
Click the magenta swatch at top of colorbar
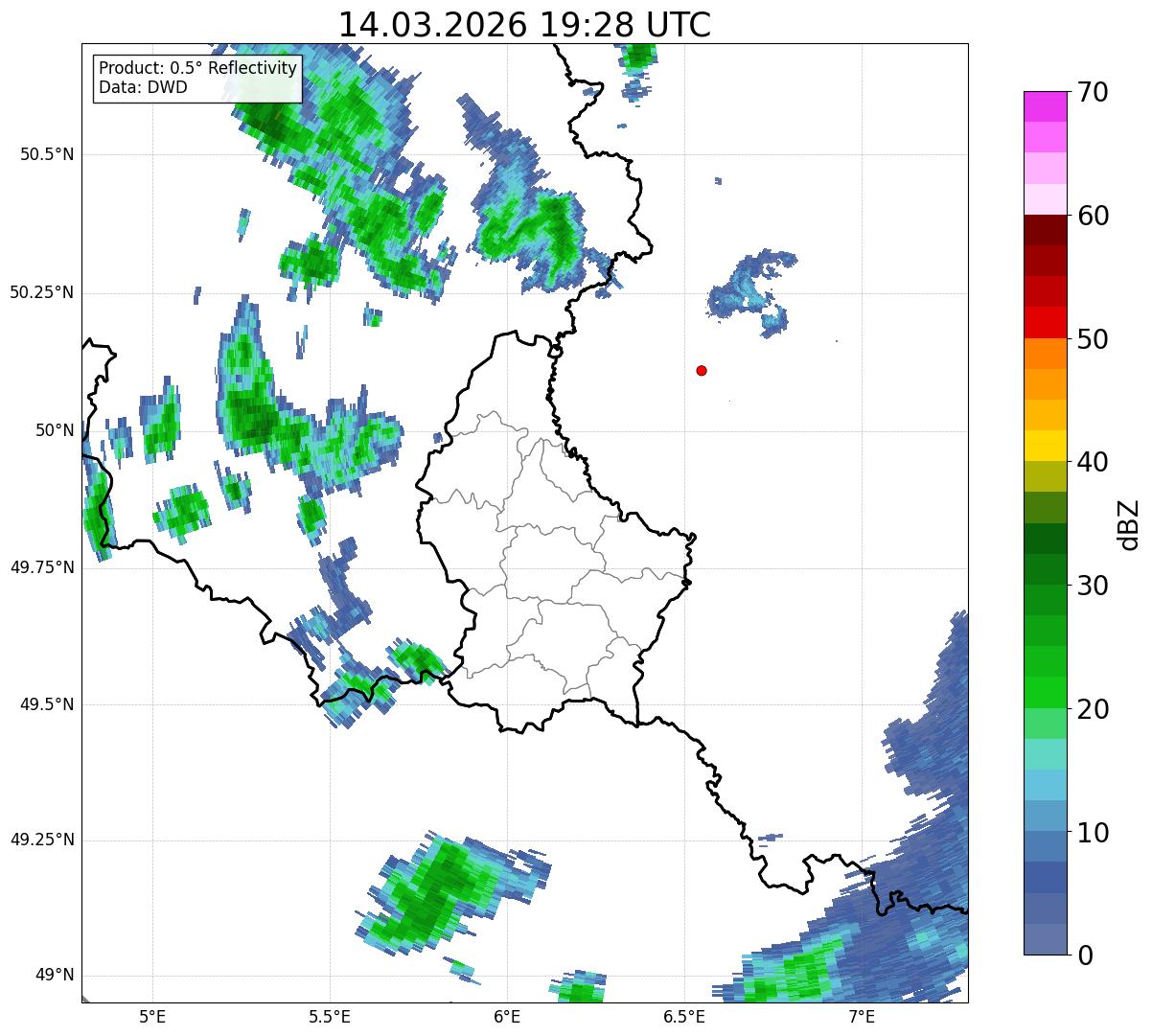[1045, 106]
